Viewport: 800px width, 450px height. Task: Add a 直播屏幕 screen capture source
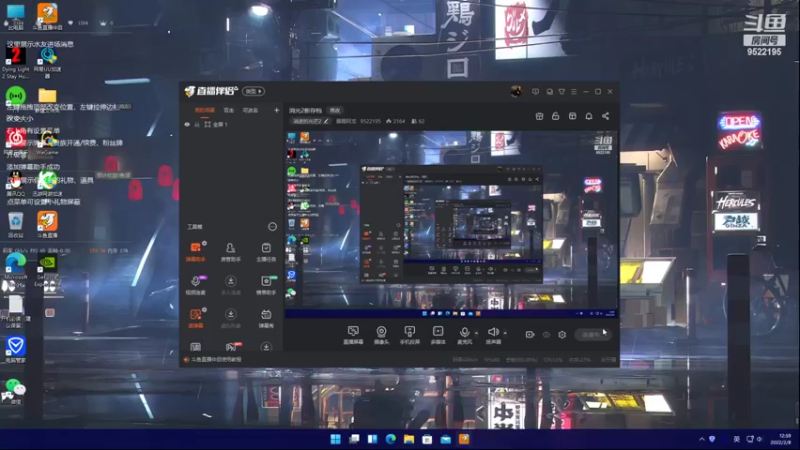(353, 335)
